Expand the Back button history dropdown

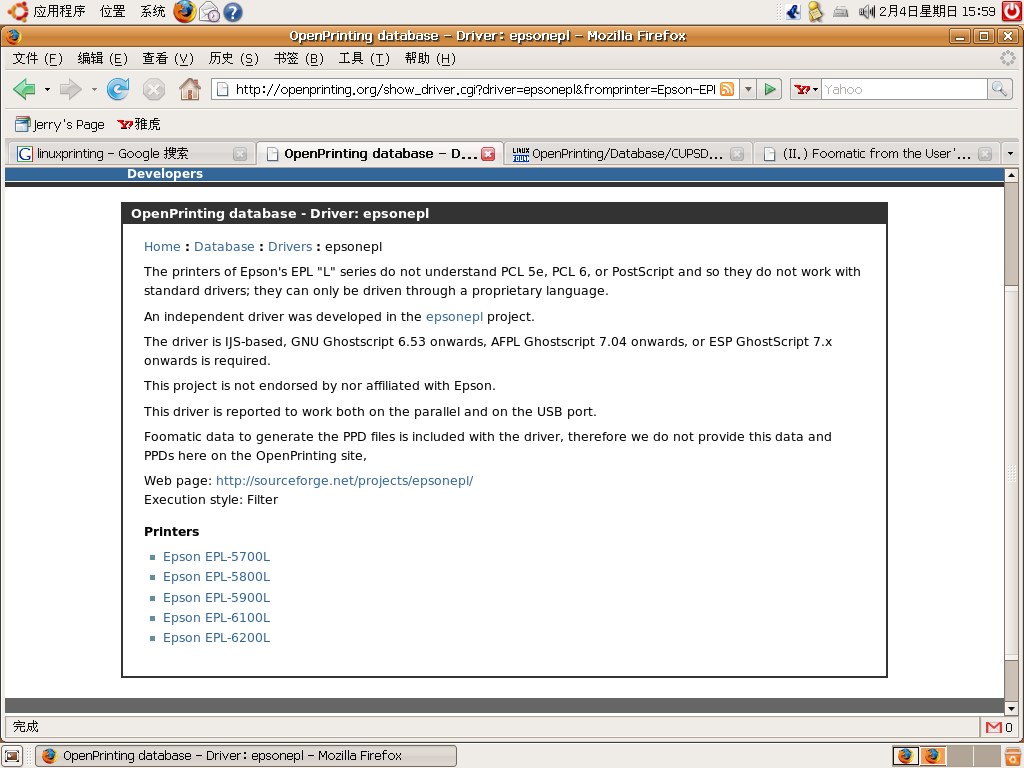coord(47,89)
